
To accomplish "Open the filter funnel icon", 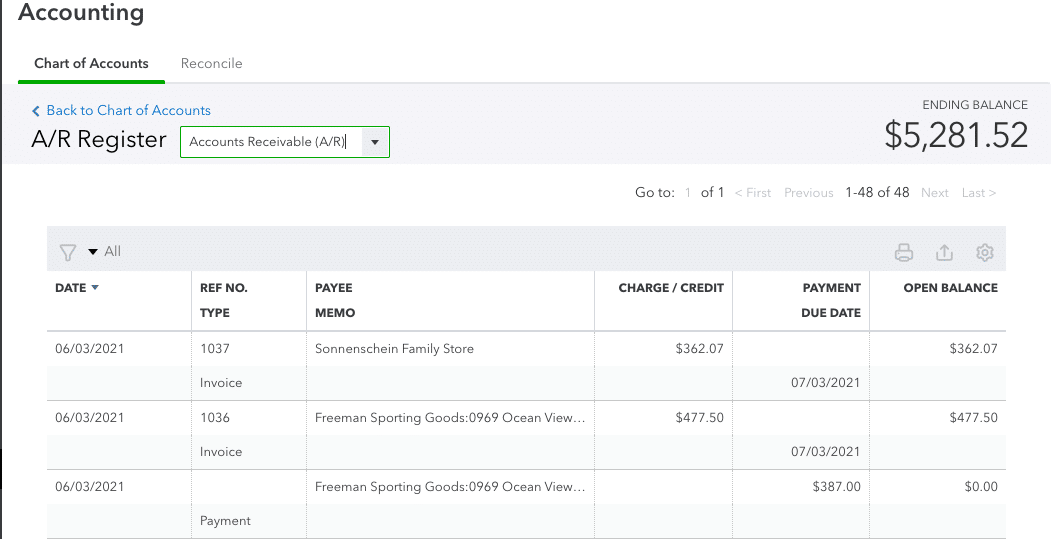I will [x=68, y=252].
